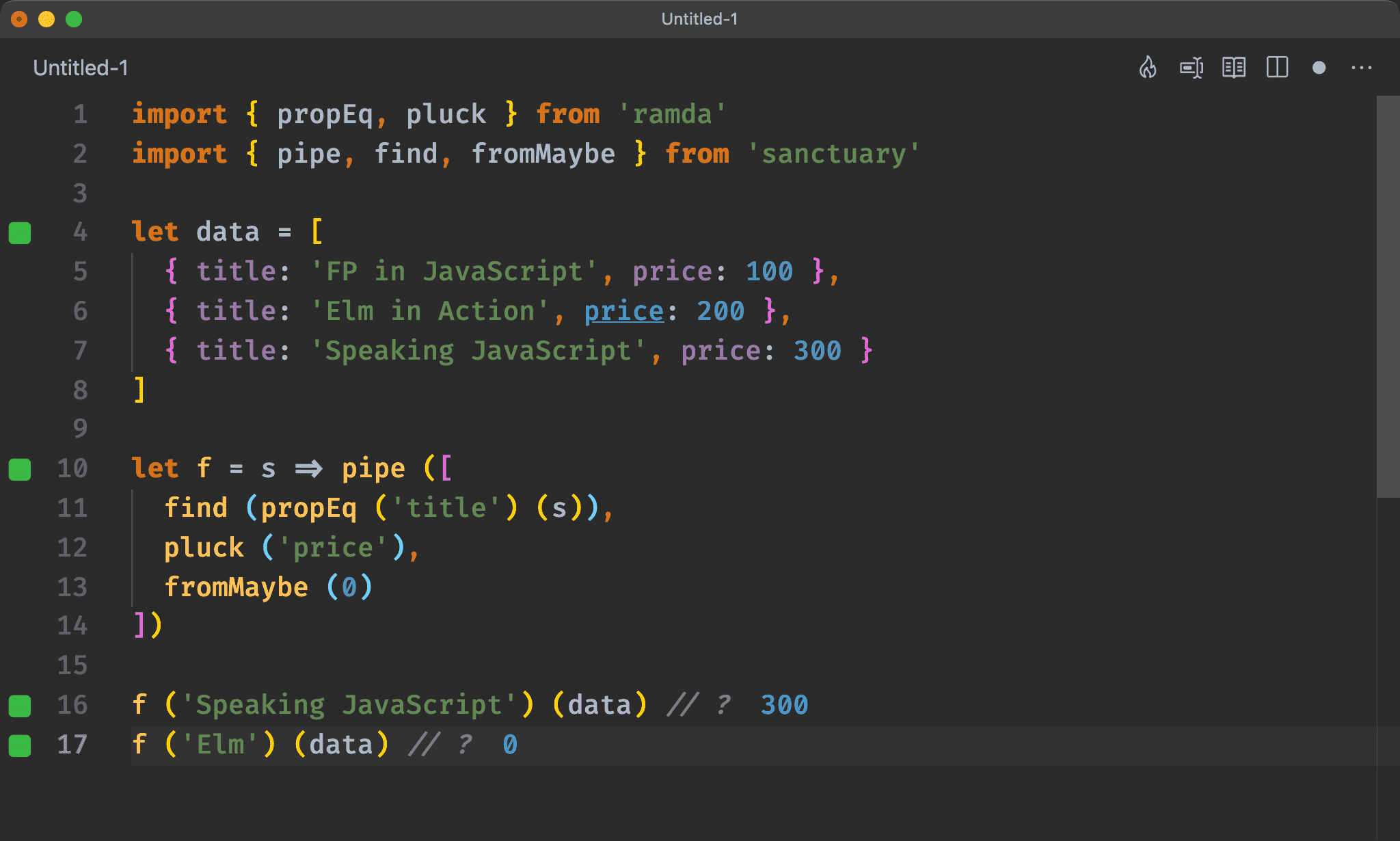
Task: Click find on line 11
Action: click(196, 508)
